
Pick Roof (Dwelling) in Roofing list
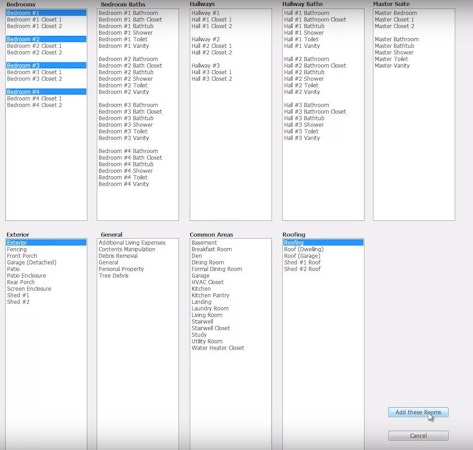click(x=304, y=249)
